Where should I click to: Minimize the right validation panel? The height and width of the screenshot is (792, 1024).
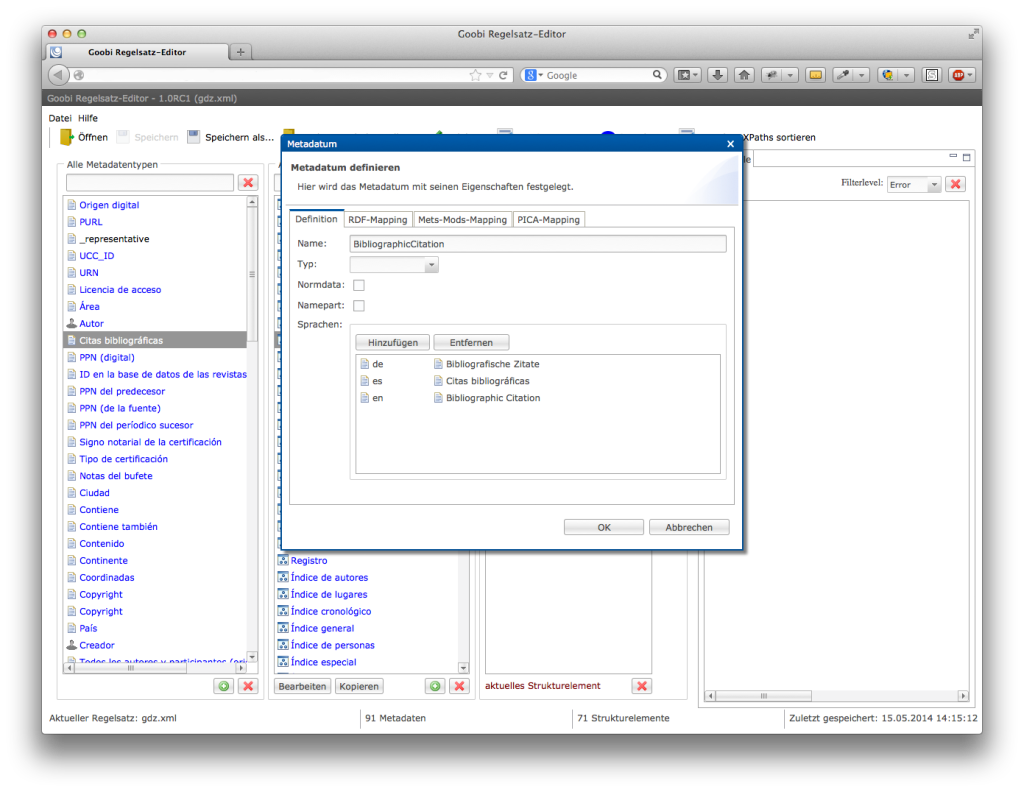click(x=953, y=156)
